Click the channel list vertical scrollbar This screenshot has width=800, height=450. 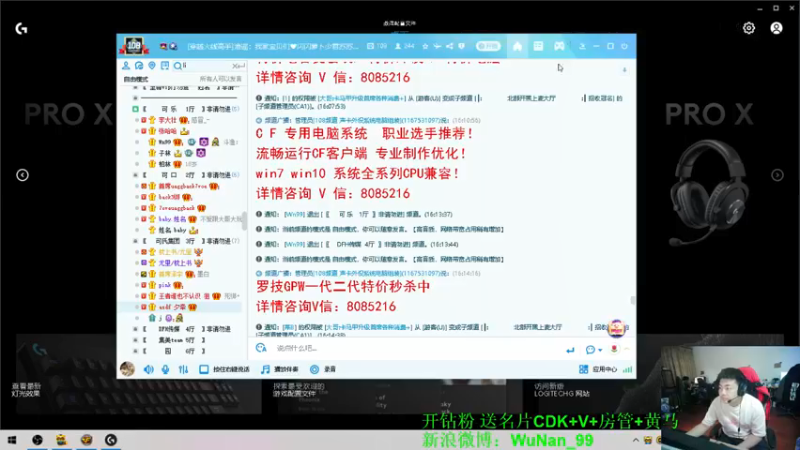(244, 220)
